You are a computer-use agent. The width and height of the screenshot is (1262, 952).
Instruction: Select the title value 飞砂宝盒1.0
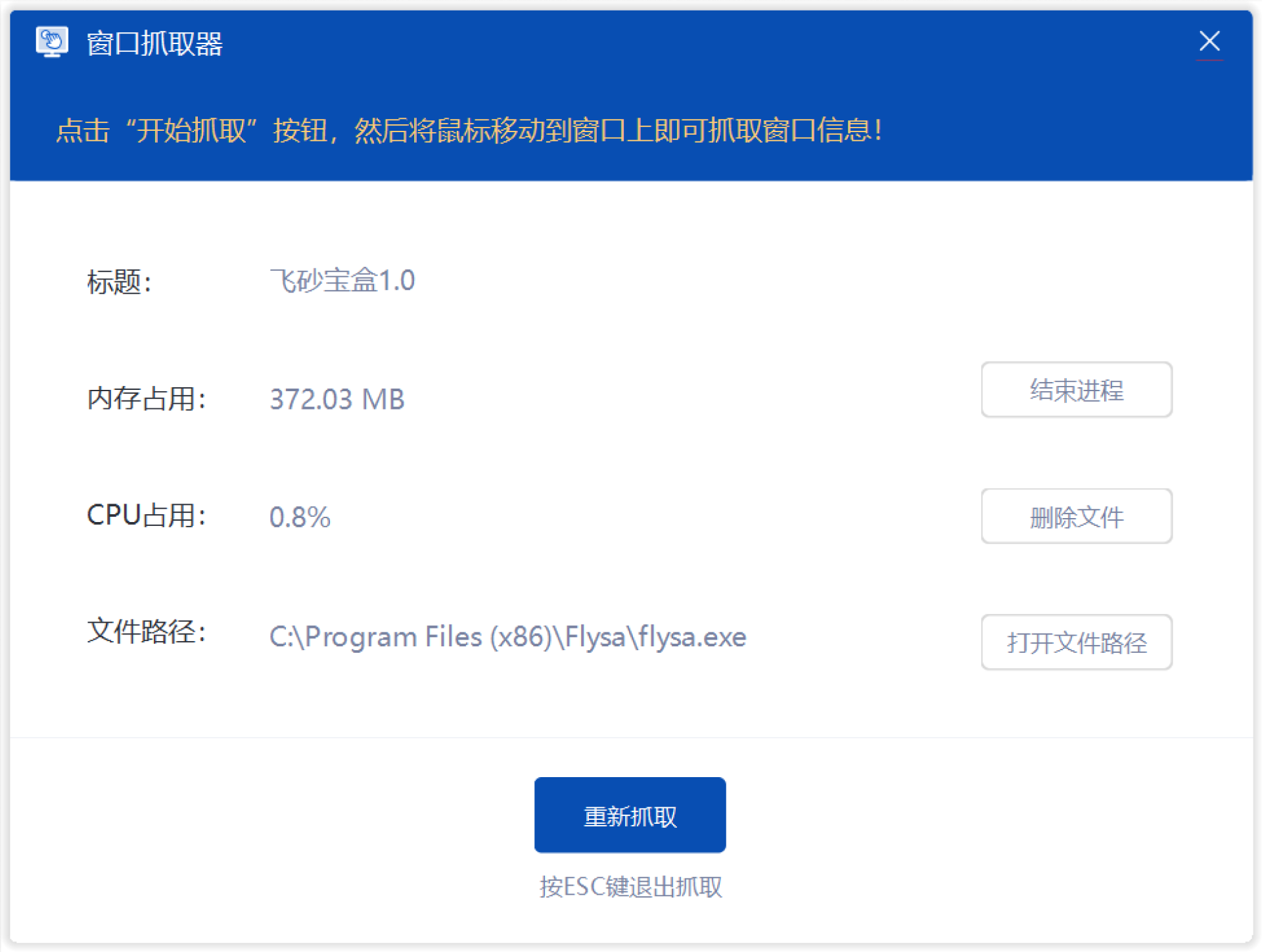342,281
